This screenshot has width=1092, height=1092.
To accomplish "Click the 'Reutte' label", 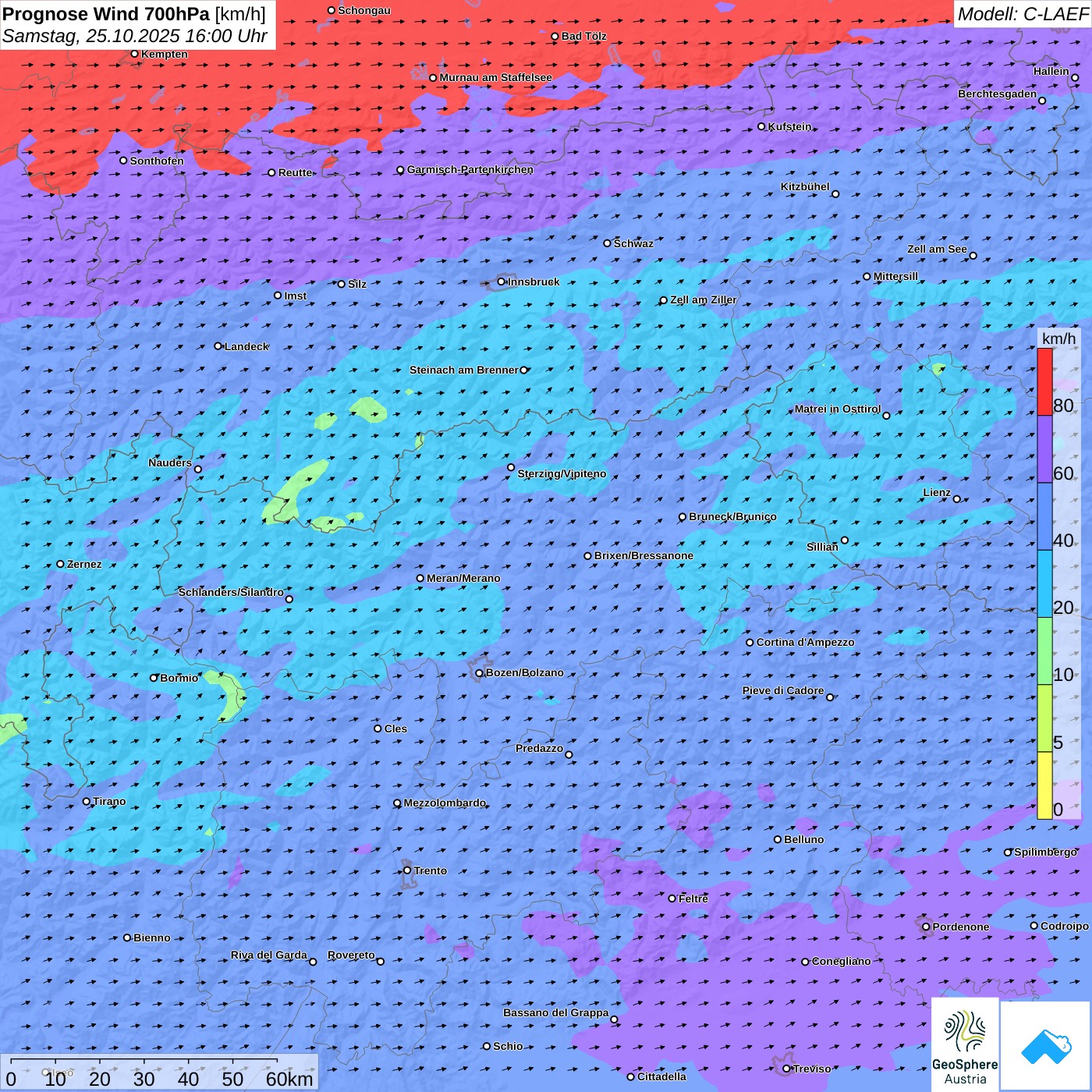I will click(296, 172).
